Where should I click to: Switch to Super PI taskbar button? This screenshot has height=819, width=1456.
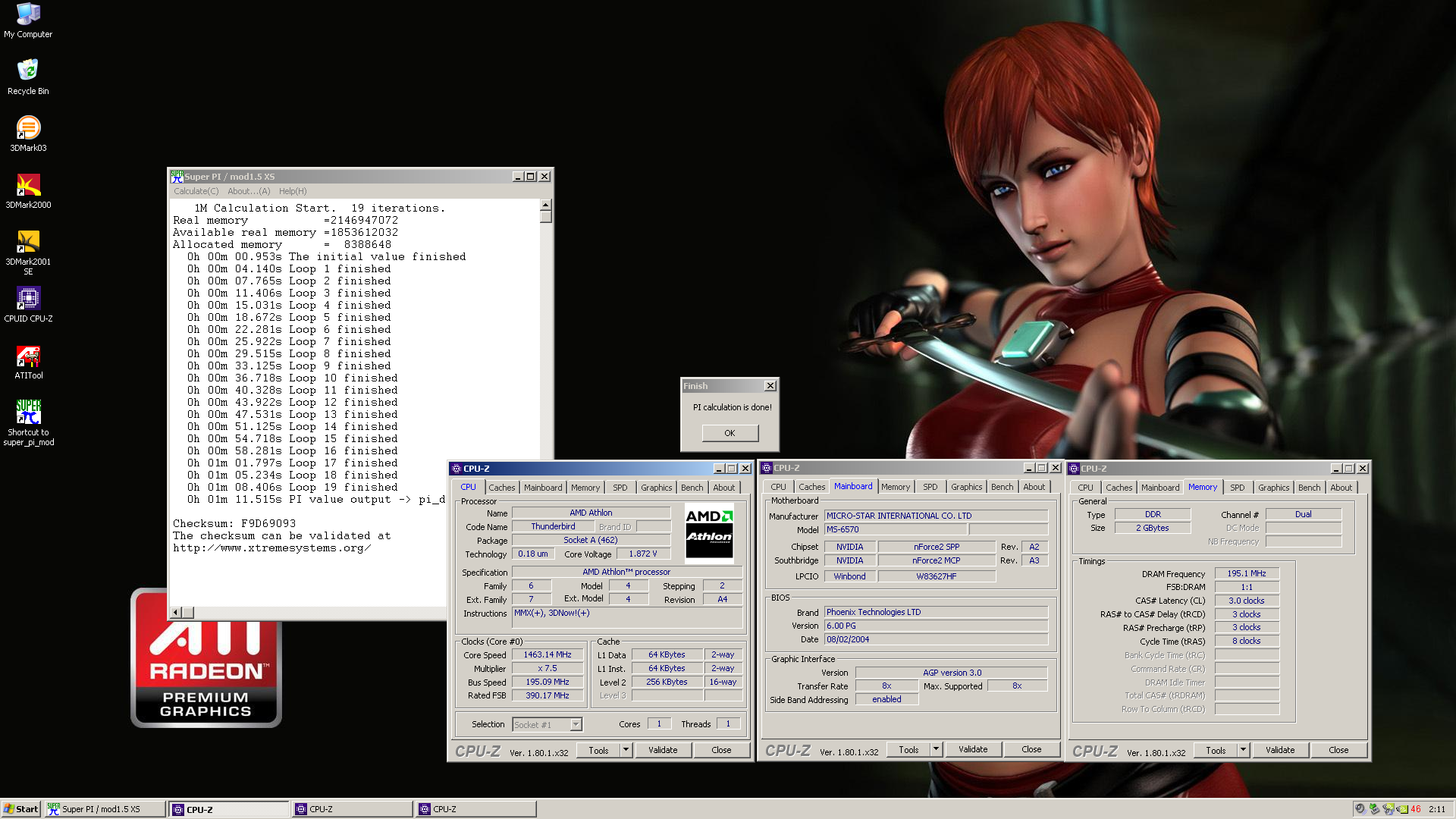[x=105, y=809]
